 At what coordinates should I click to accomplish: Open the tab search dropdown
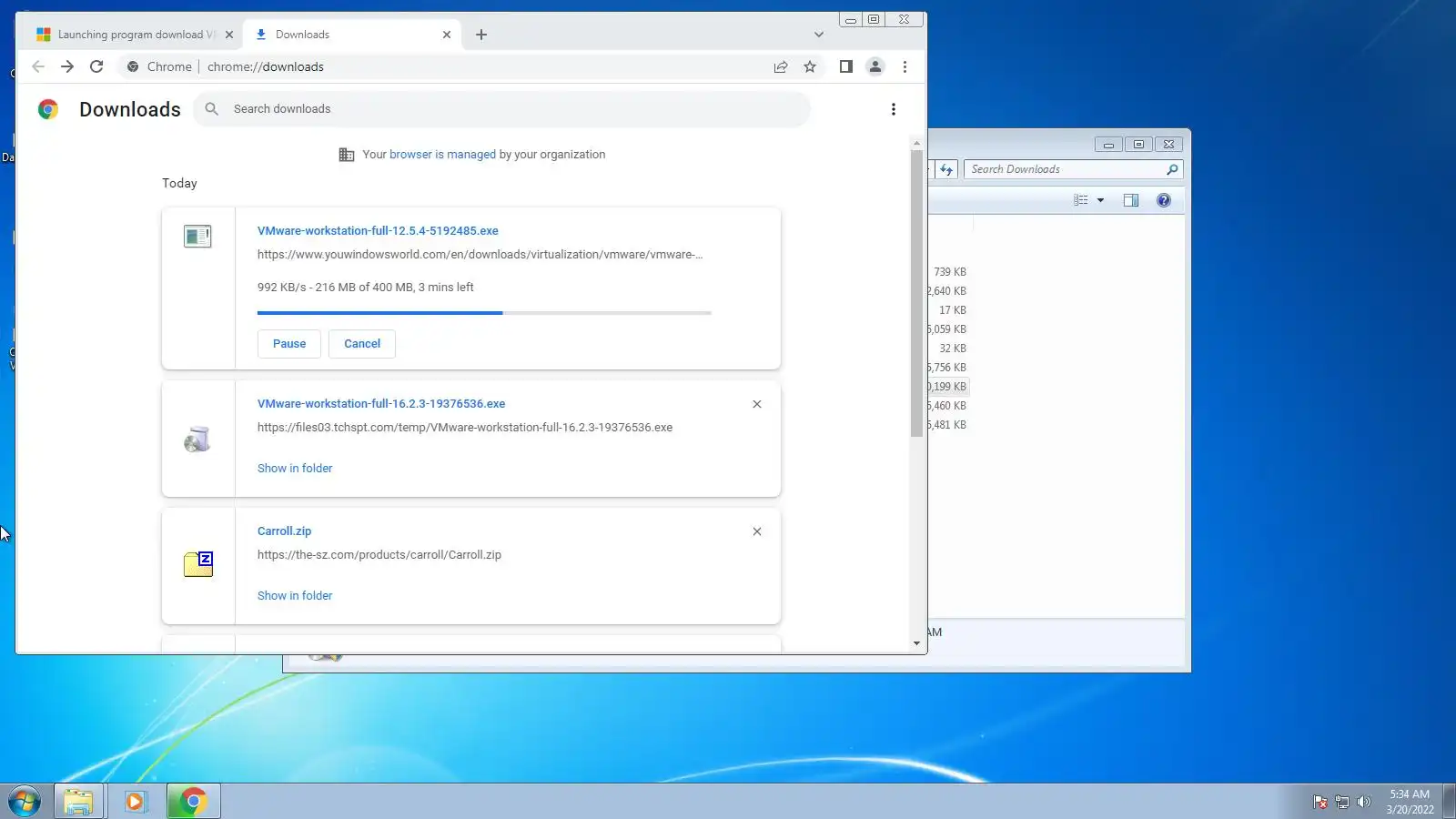pyautogui.click(x=819, y=35)
